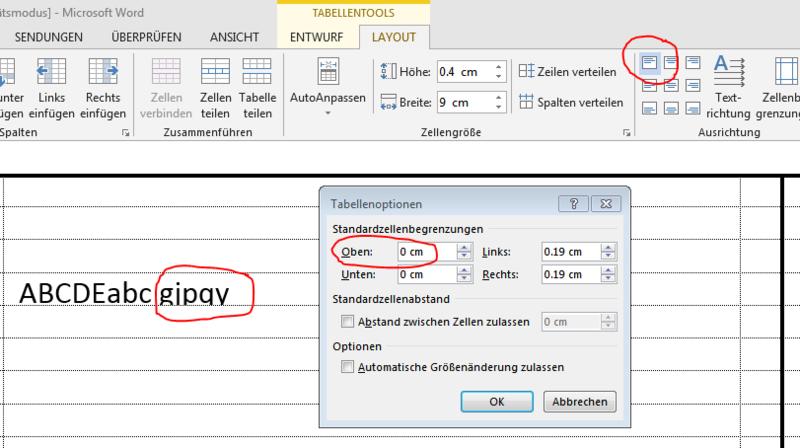The image size is (800, 448).
Task: Open the SENDUNGEN ribbon tab
Action: point(48,37)
